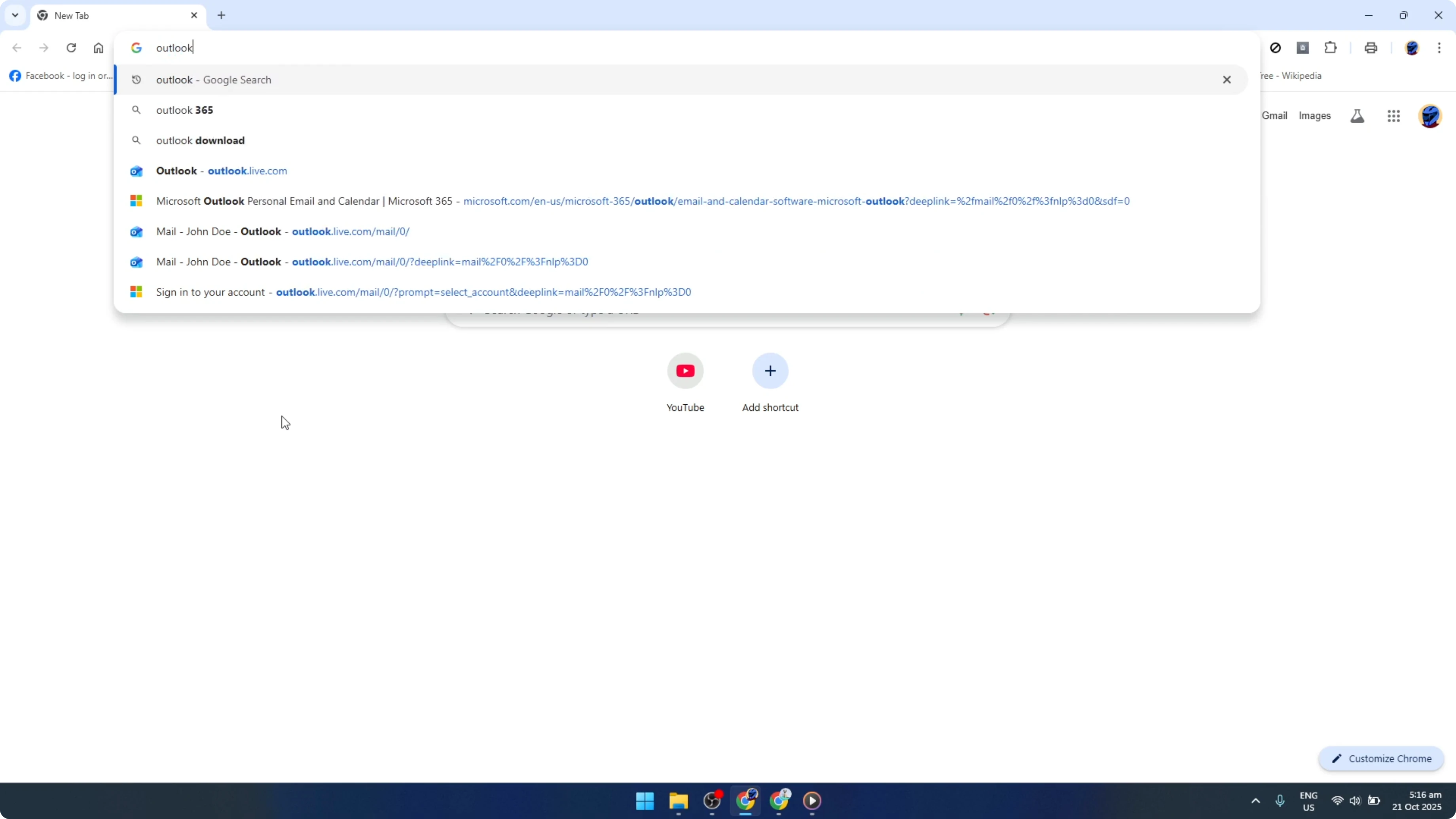Open Customize Chrome

point(1381,758)
